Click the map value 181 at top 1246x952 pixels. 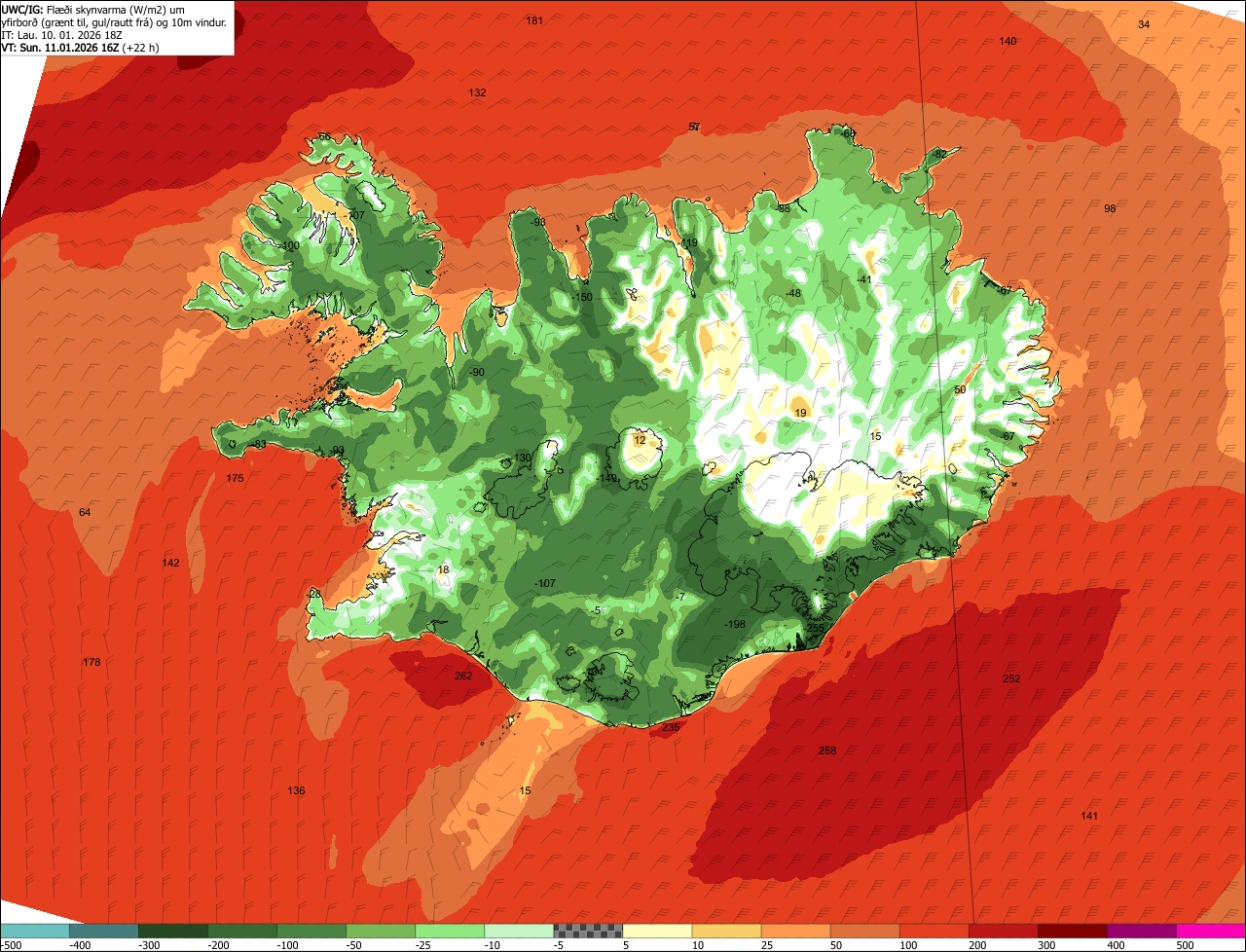(534, 20)
